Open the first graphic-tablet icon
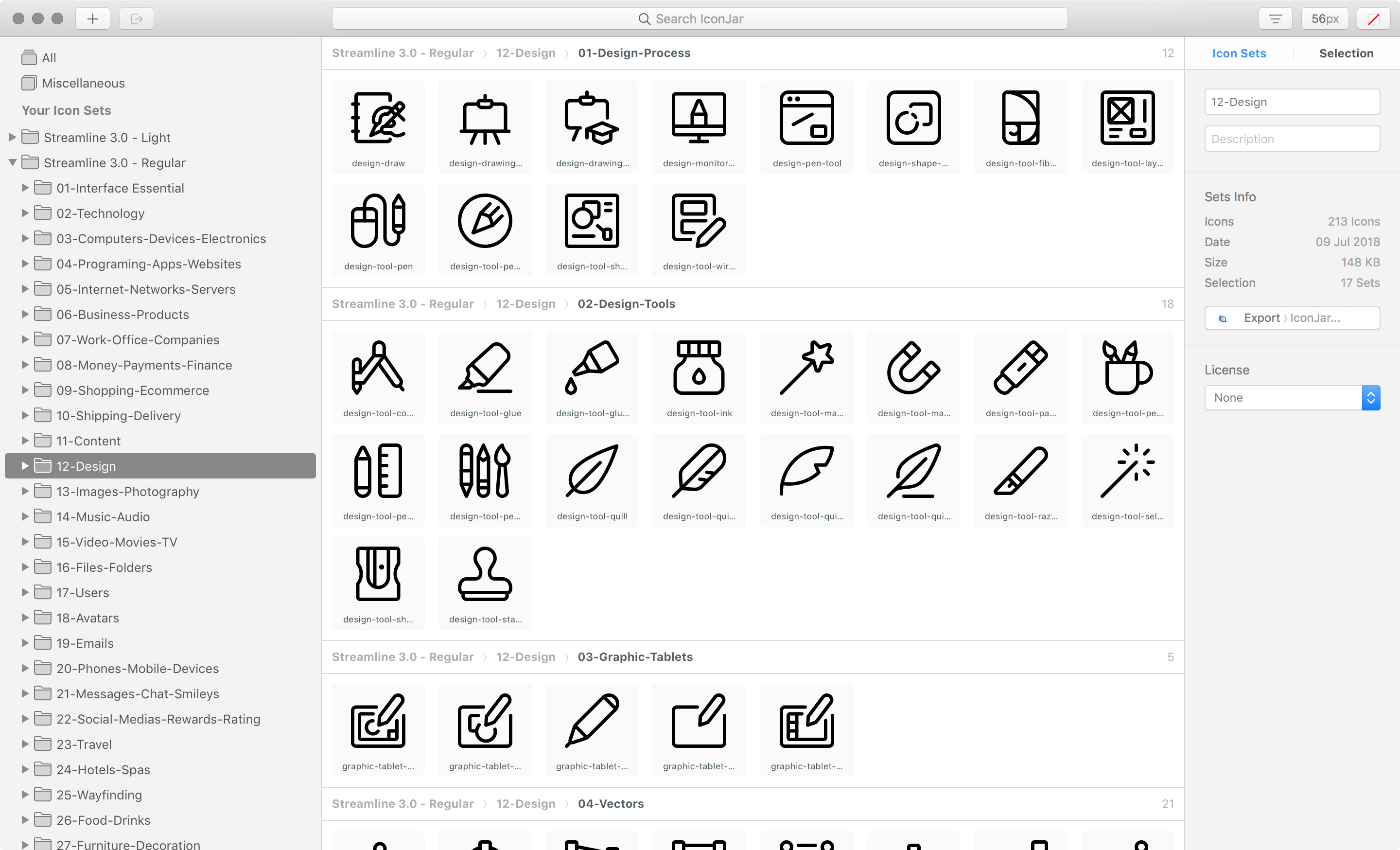Viewport: 1400px width, 850px height. pos(378,721)
